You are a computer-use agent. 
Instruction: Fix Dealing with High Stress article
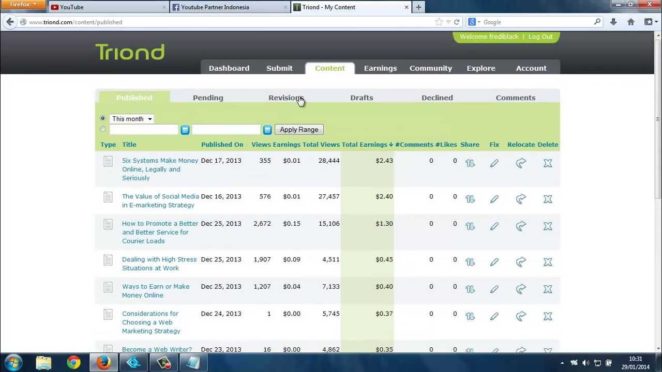tap(494, 262)
